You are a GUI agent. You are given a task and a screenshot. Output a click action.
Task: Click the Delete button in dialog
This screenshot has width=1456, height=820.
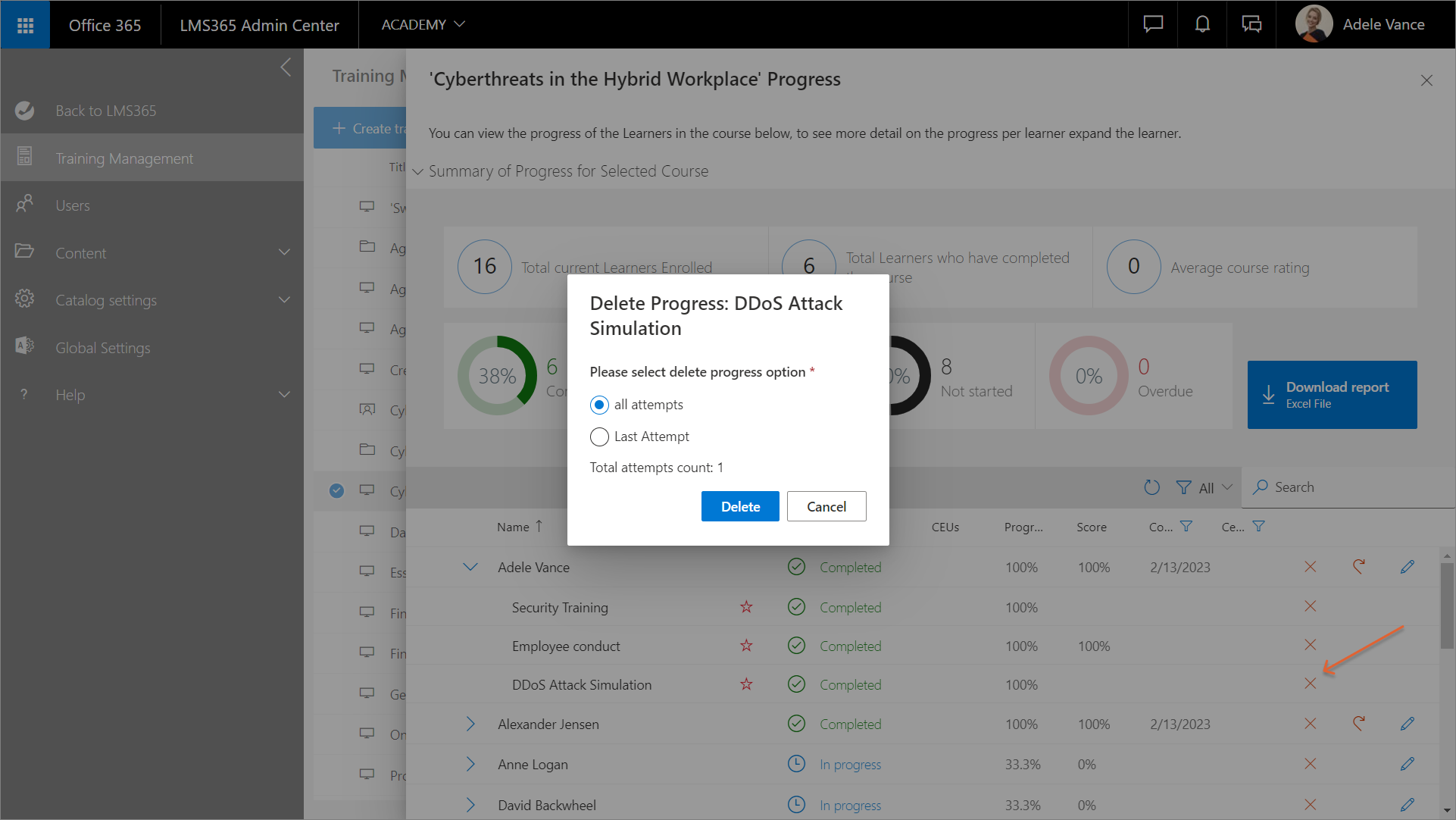(739, 506)
